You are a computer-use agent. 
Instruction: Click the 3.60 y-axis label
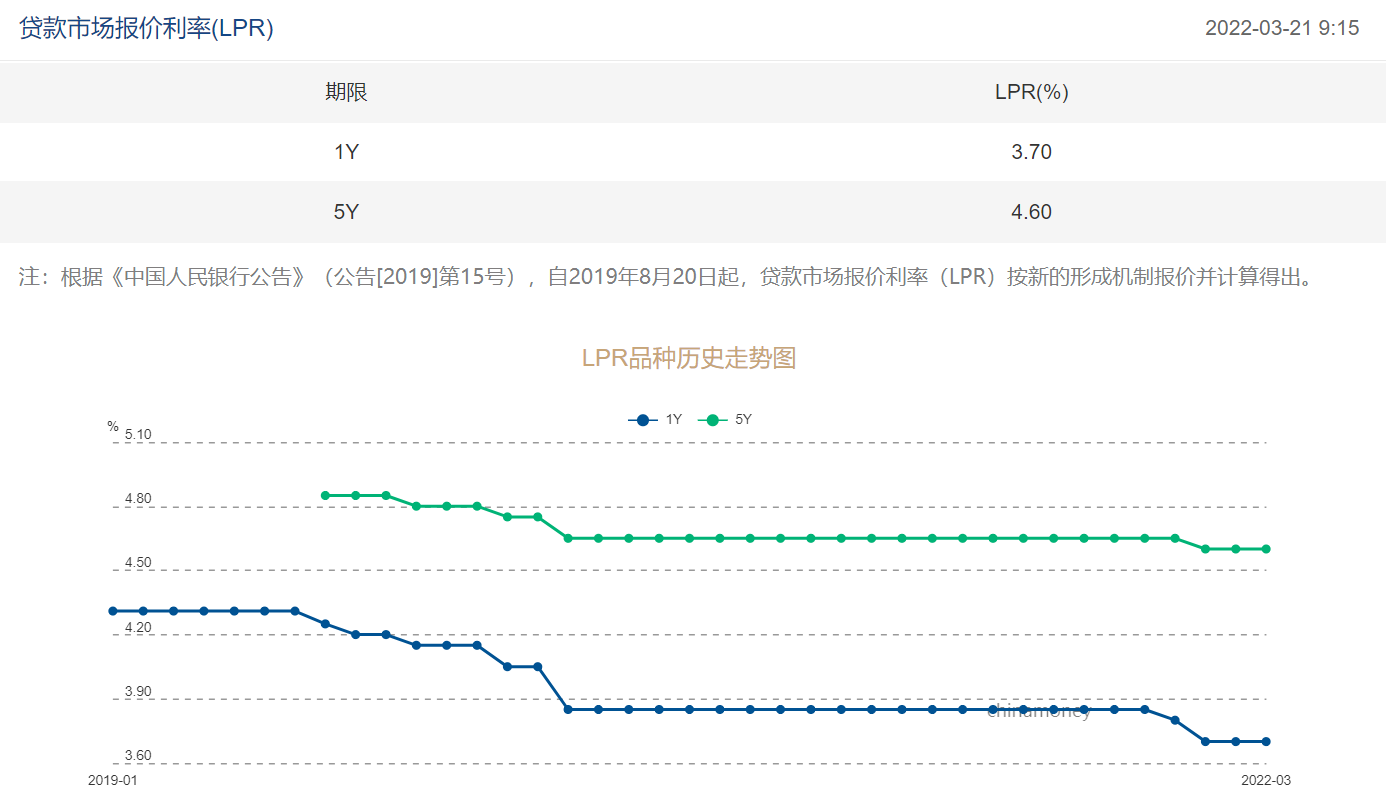click(138, 756)
